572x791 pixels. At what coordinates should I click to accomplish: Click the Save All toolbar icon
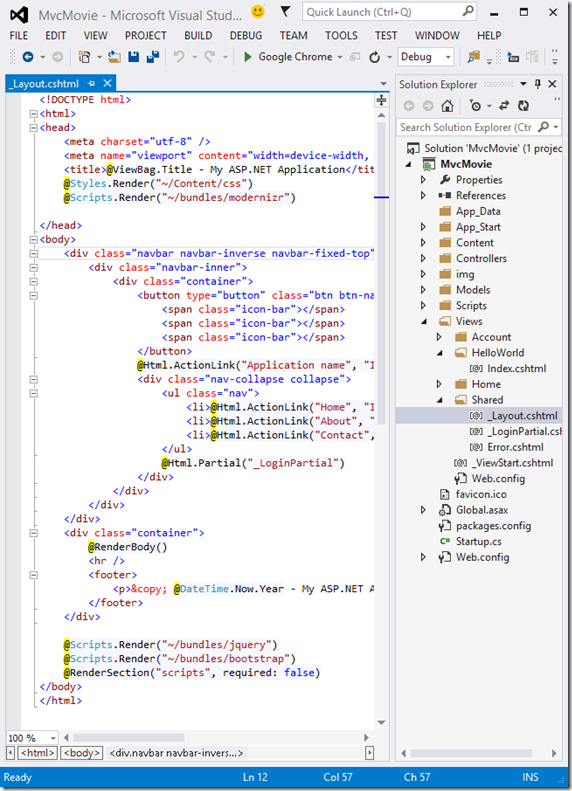click(x=153, y=57)
